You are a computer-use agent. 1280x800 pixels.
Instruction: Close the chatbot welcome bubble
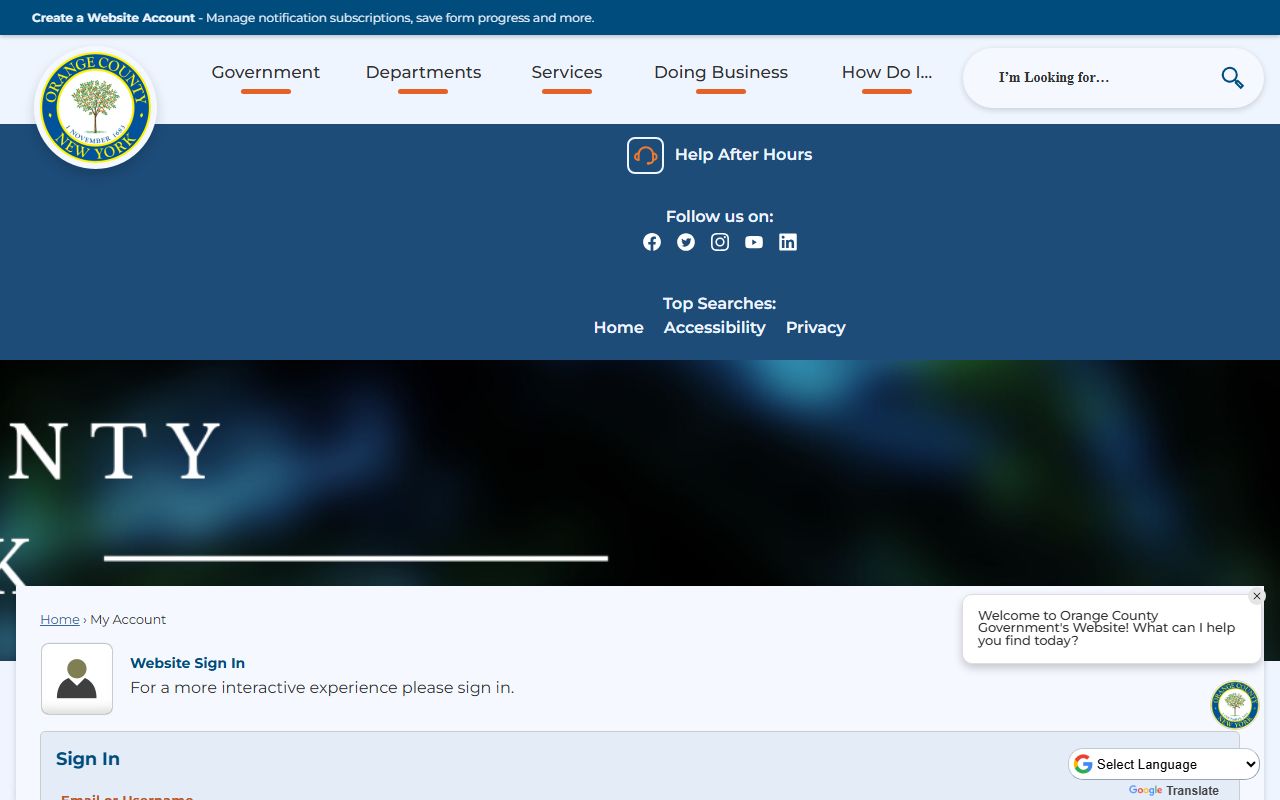pos(1257,596)
